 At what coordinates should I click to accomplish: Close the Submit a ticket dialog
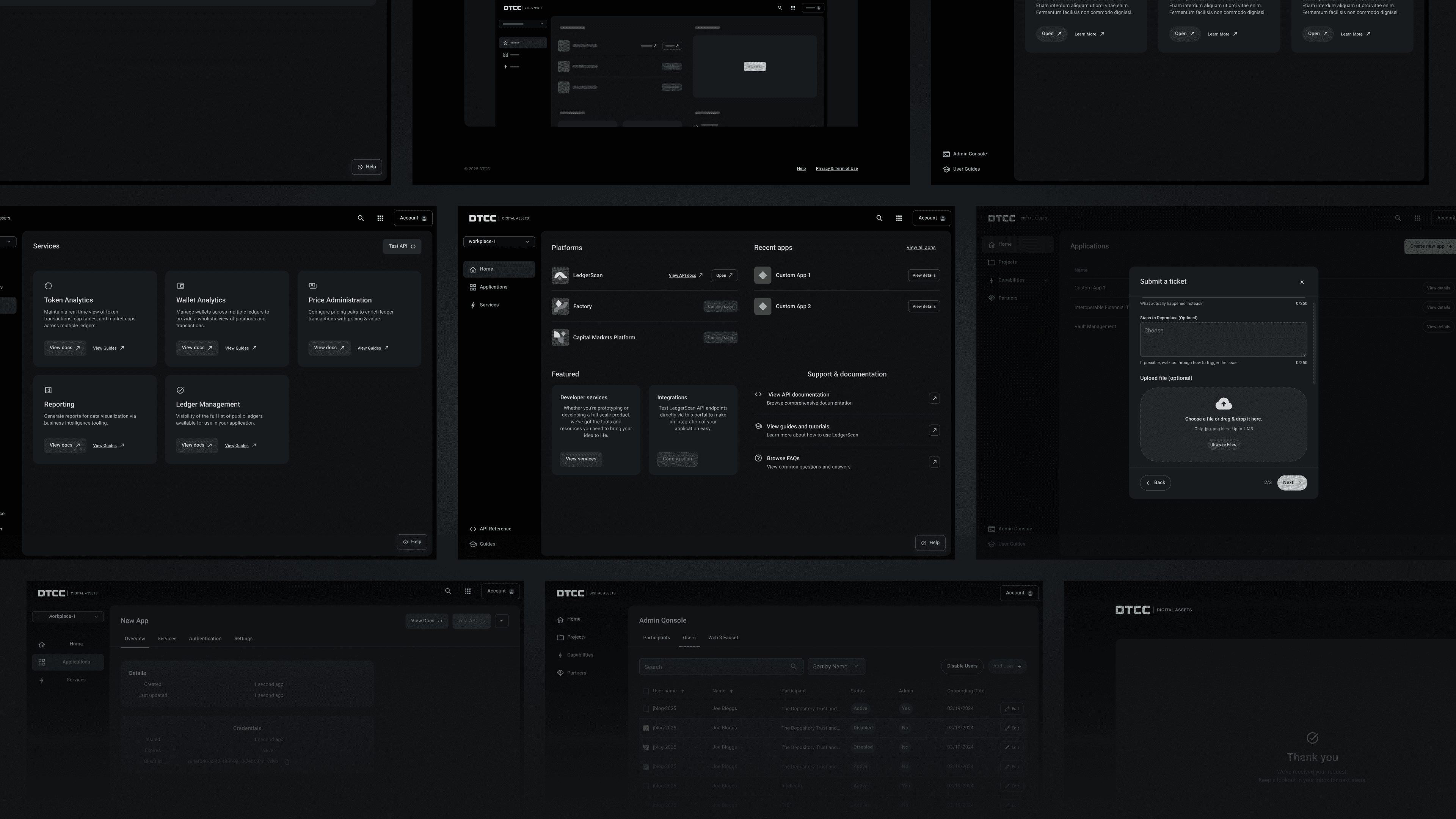tap(1302, 282)
